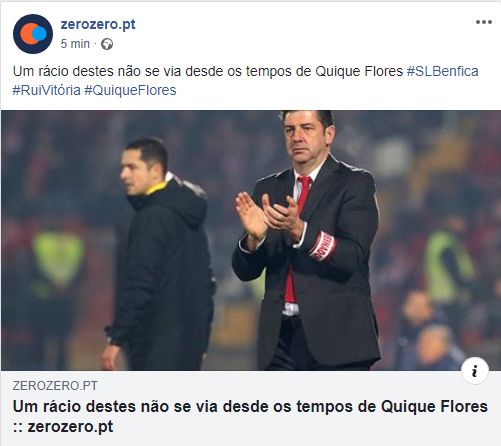Click the link info "i" icon

click(x=475, y=371)
